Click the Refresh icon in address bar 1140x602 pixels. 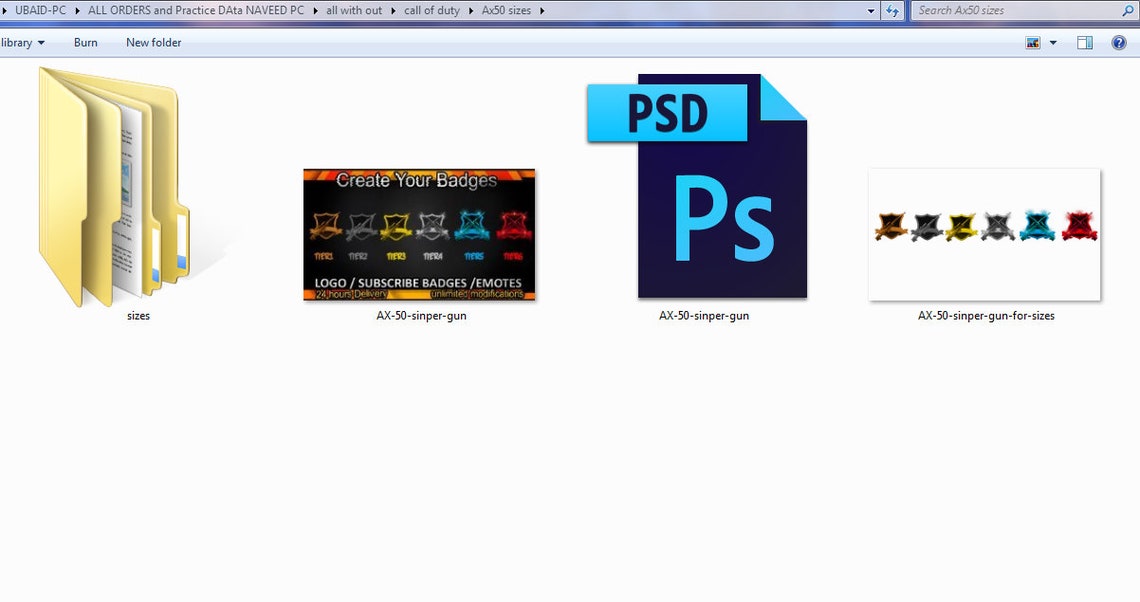point(892,10)
